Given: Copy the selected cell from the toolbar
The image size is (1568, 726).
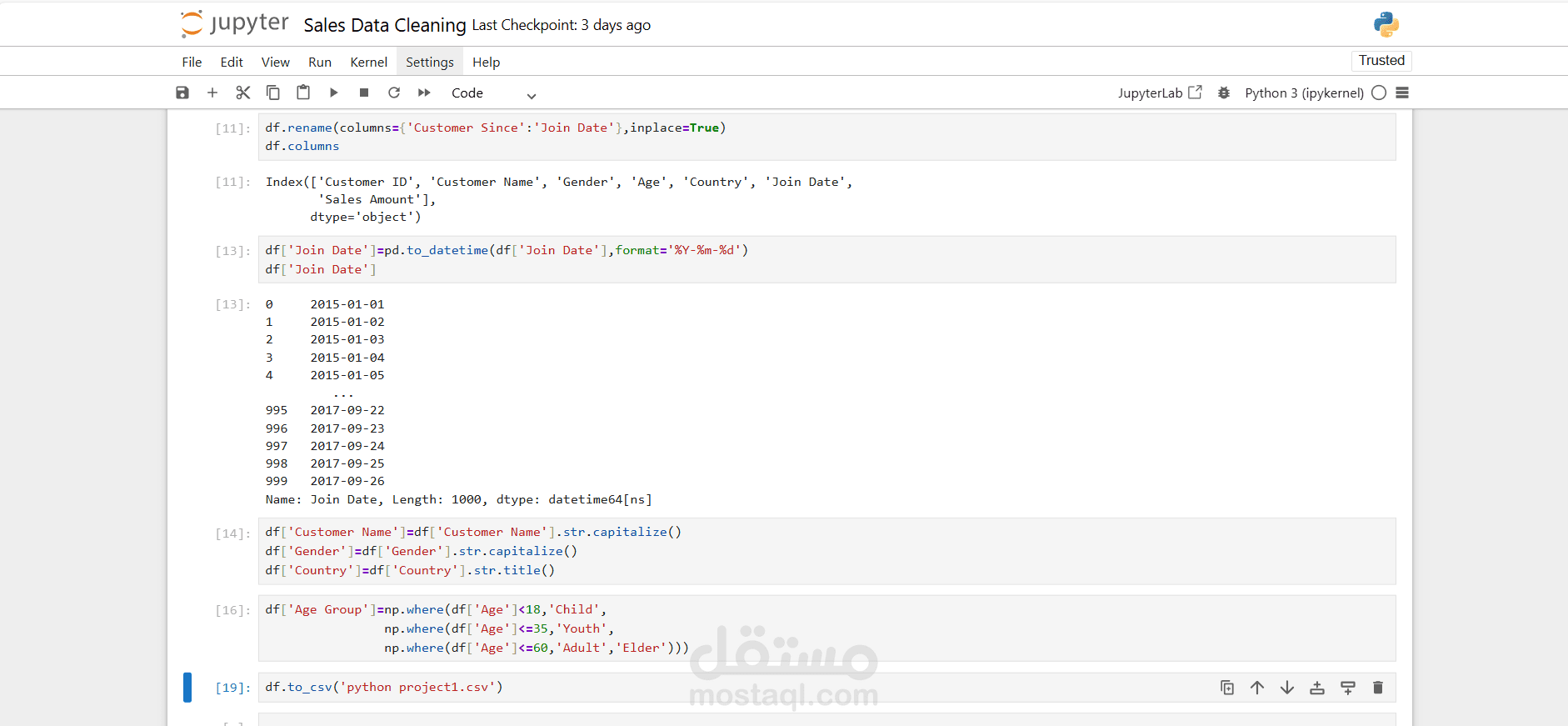Looking at the screenshot, I should (x=272, y=93).
